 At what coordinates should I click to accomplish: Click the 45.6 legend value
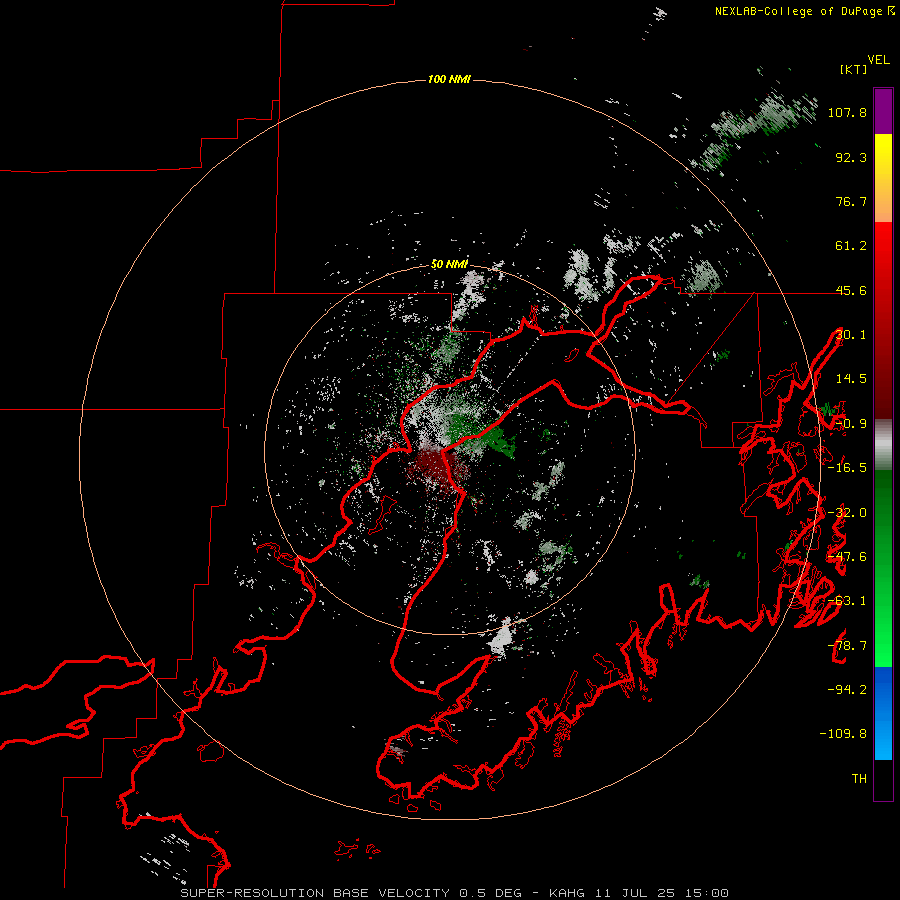click(851, 290)
